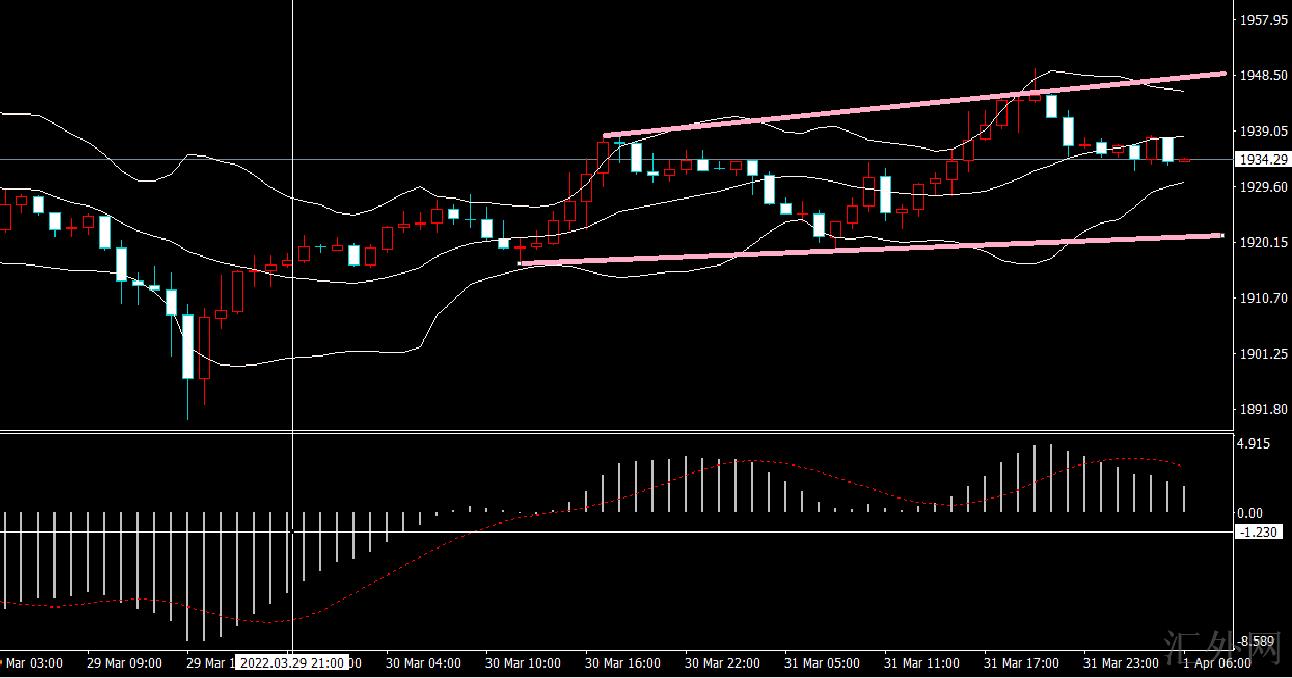Click the 1891.80 price scale label

click(1262, 409)
